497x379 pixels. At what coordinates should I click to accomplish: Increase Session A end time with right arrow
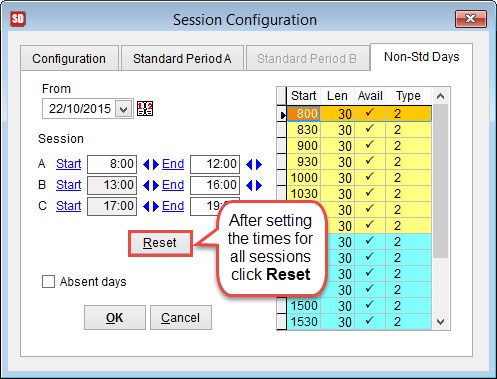point(259,164)
